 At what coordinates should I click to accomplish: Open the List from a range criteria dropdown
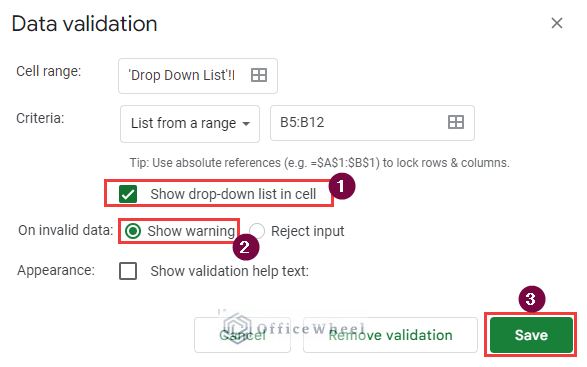(x=190, y=124)
